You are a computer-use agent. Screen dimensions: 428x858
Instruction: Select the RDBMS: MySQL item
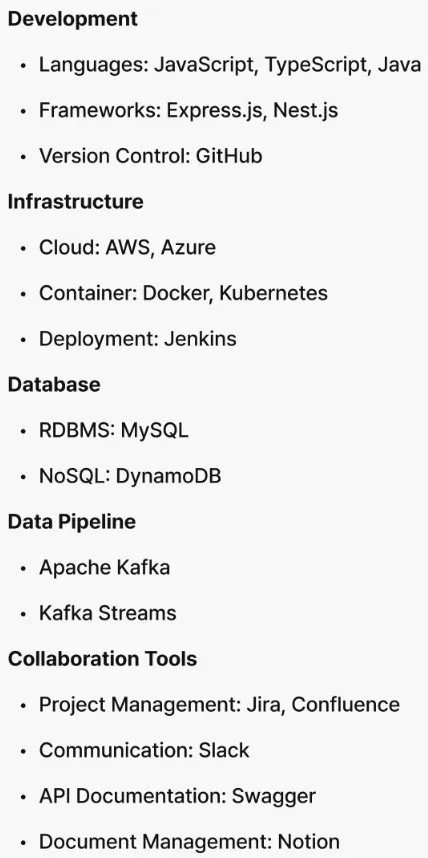click(114, 431)
